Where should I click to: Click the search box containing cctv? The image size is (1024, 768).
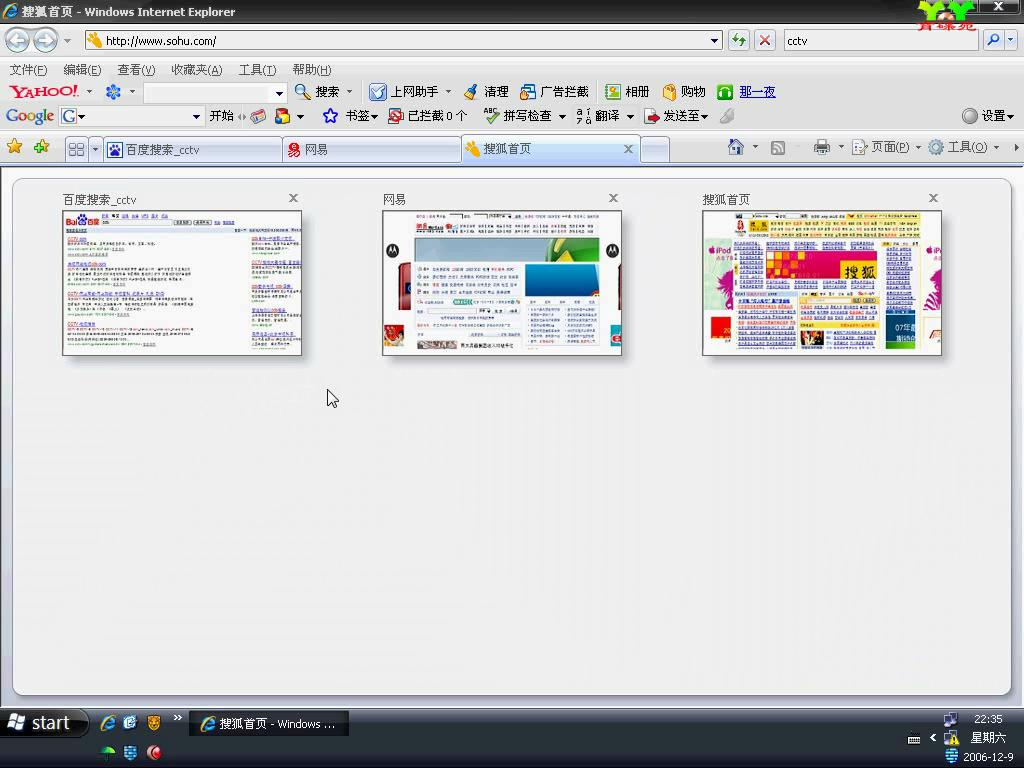point(881,40)
